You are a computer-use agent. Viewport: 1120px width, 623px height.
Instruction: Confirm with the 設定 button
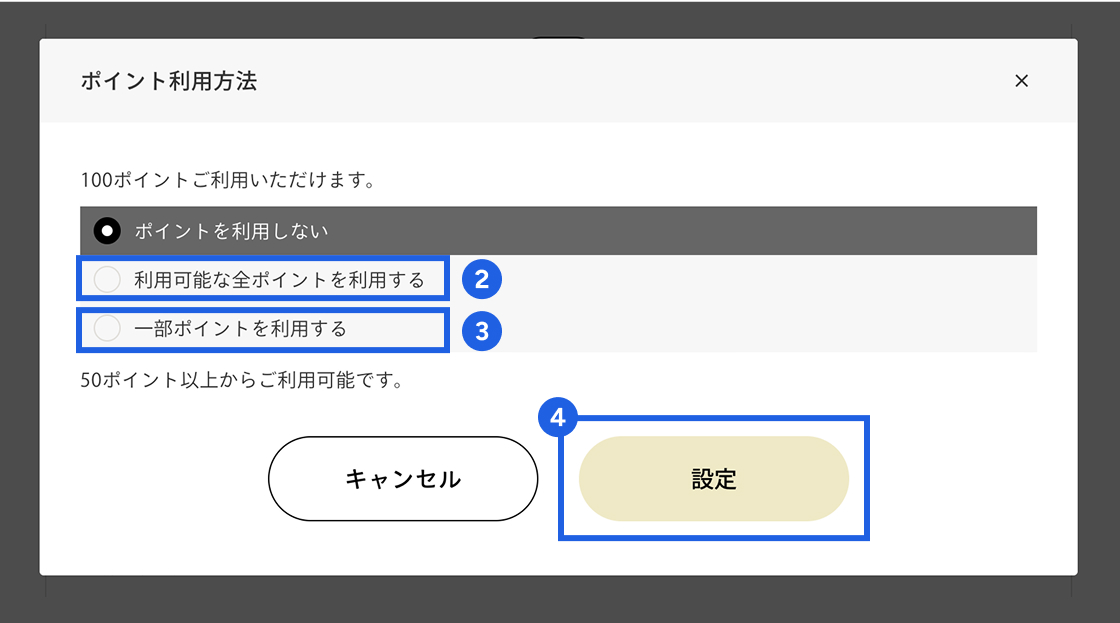click(713, 479)
